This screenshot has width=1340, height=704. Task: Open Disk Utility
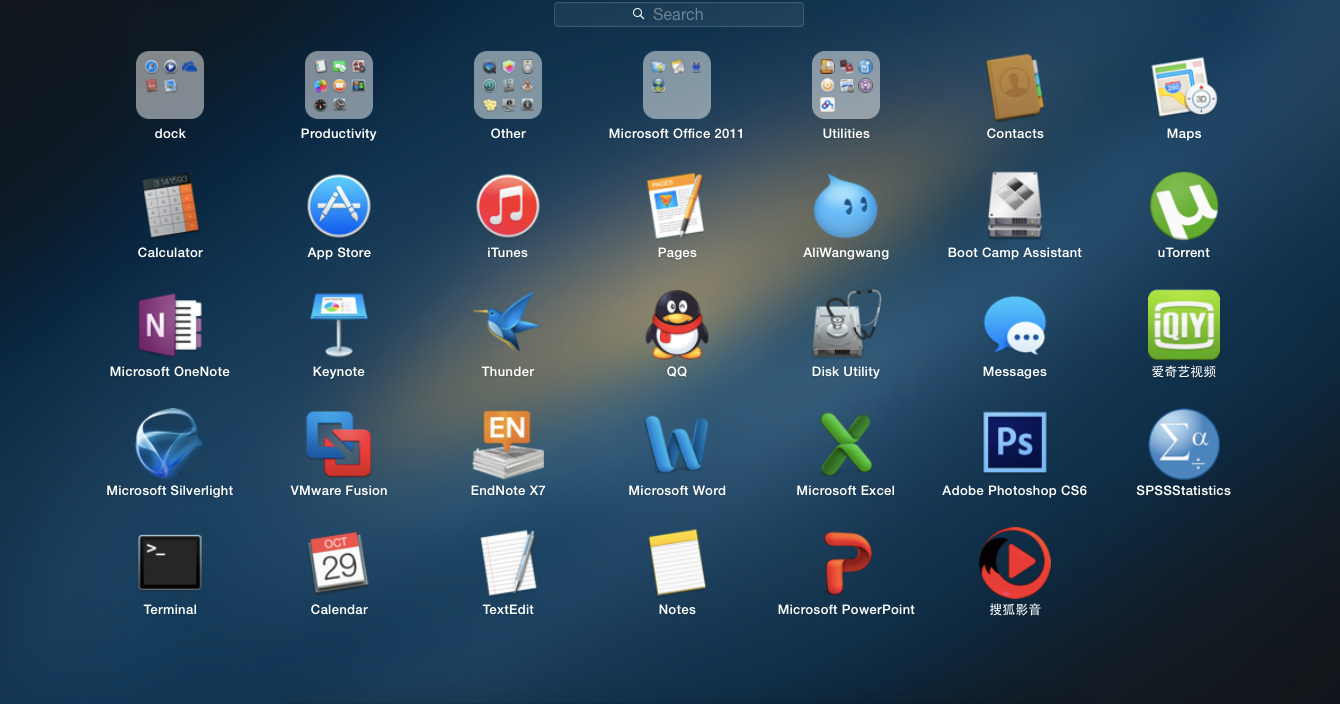[846, 325]
